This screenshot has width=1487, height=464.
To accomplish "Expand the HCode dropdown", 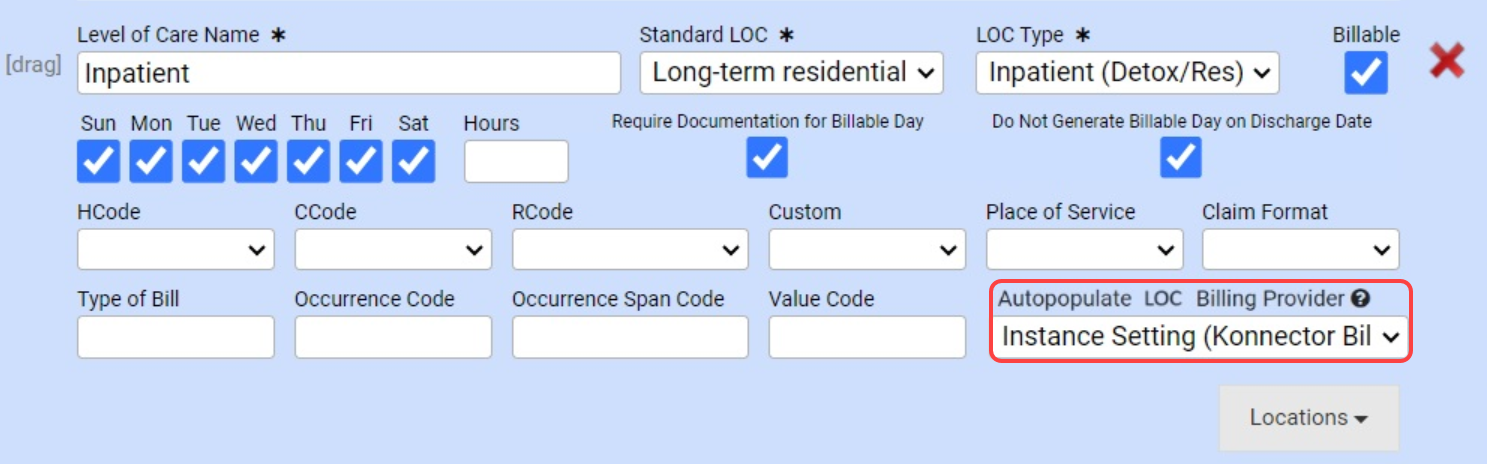I will tap(175, 250).
